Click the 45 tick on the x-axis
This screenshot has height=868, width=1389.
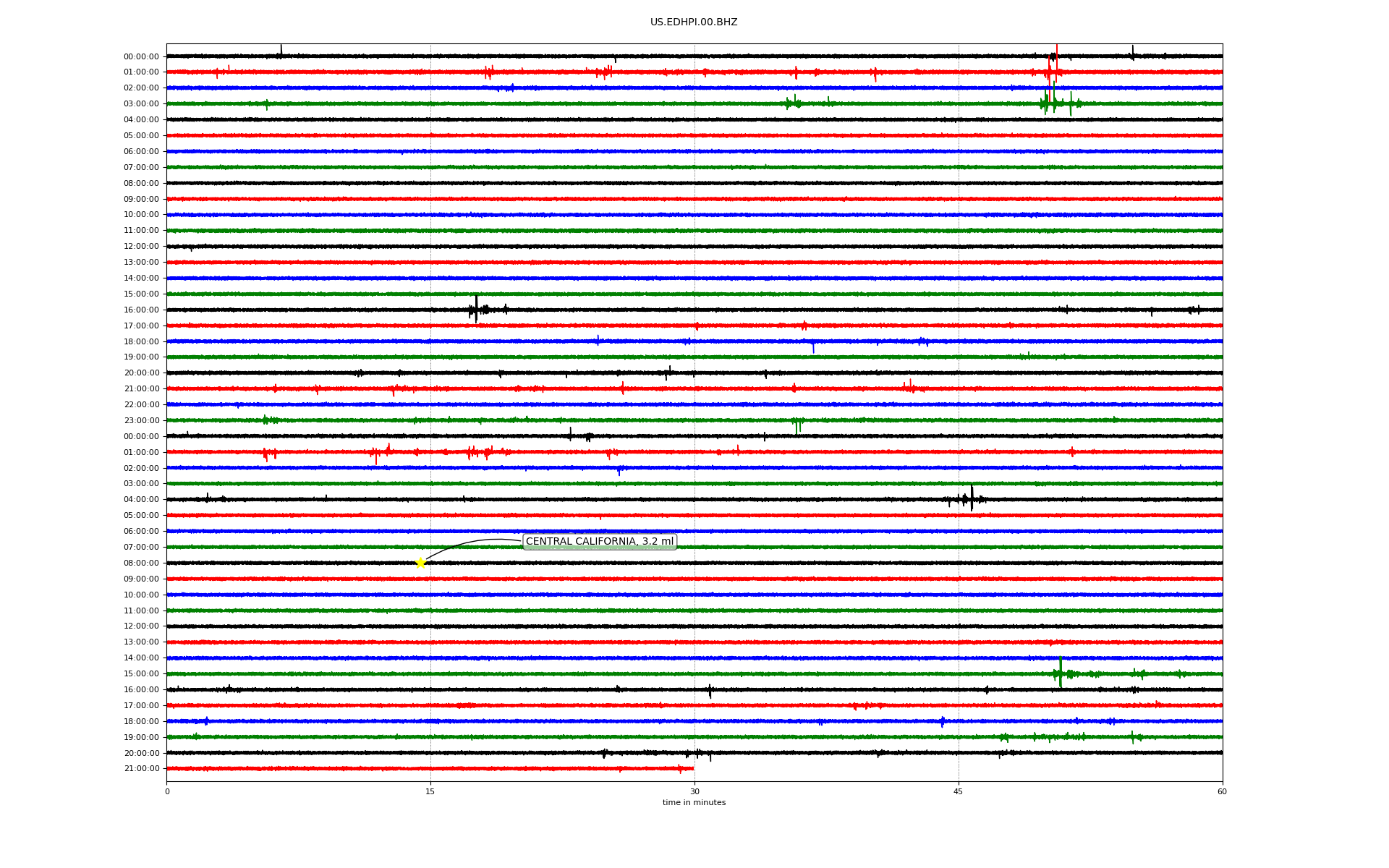958,791
